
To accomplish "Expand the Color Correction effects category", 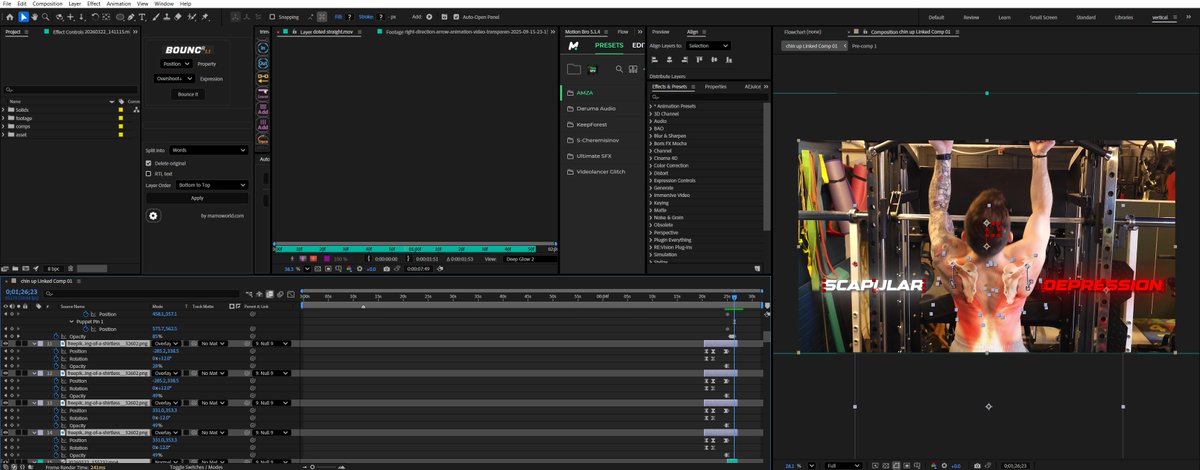I will [651, 165].
